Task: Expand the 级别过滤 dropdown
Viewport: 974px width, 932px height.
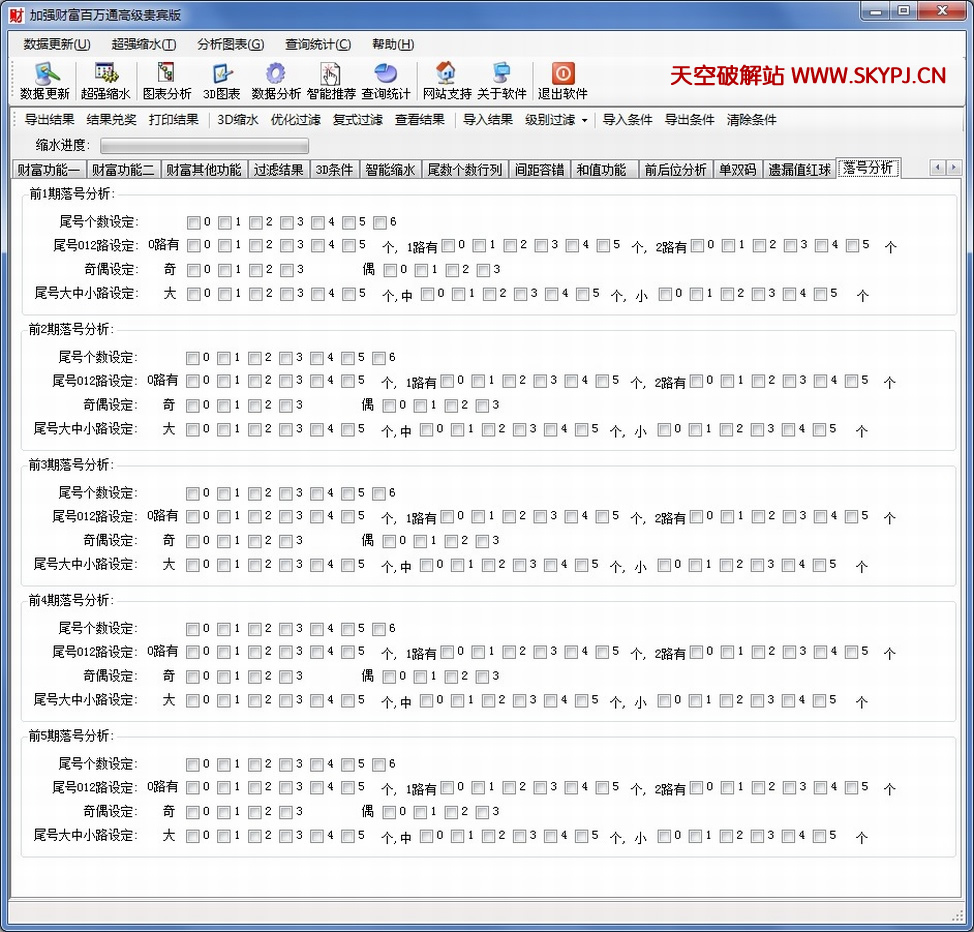Action: (x=557, y=120)
